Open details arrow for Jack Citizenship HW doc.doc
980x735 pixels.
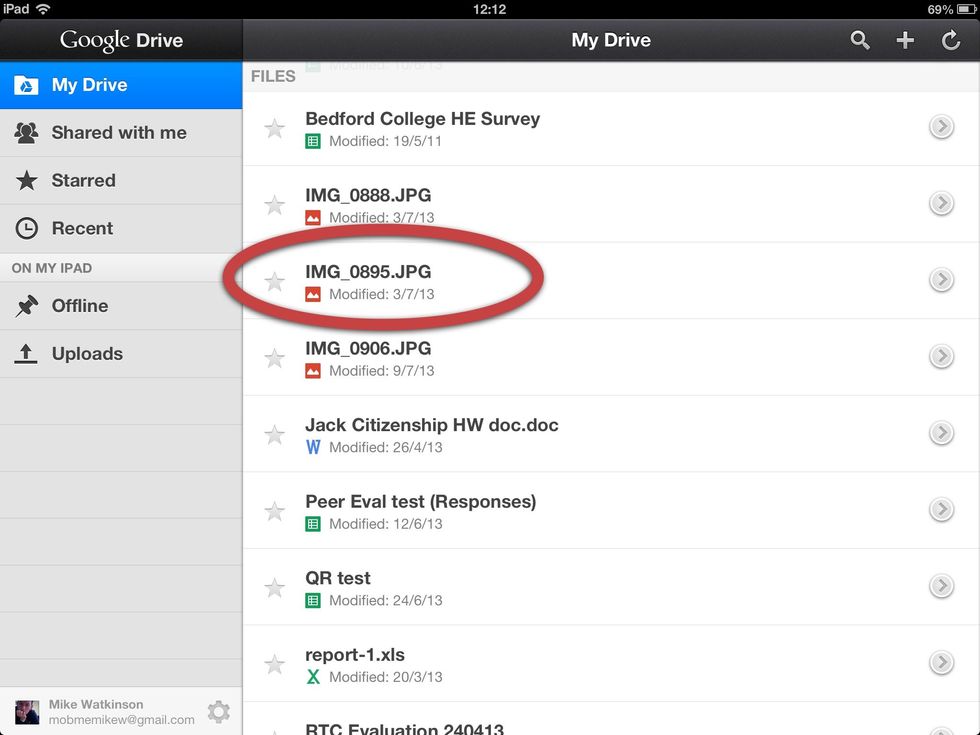tap(941, 433)
